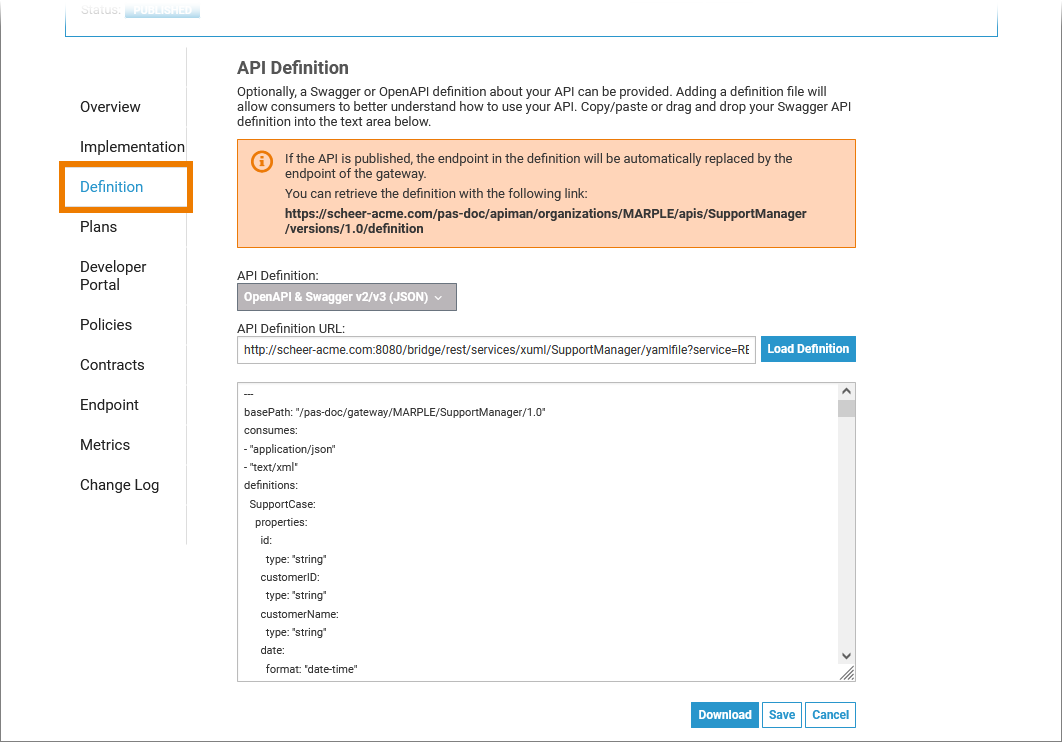Click the textarea scroll down arrow
Viewport: 1062px width, 742px height.
click(846, 654)
